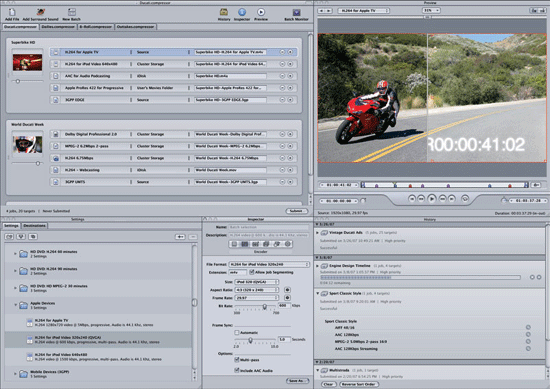Click the add setting plus button

(180, 237)
